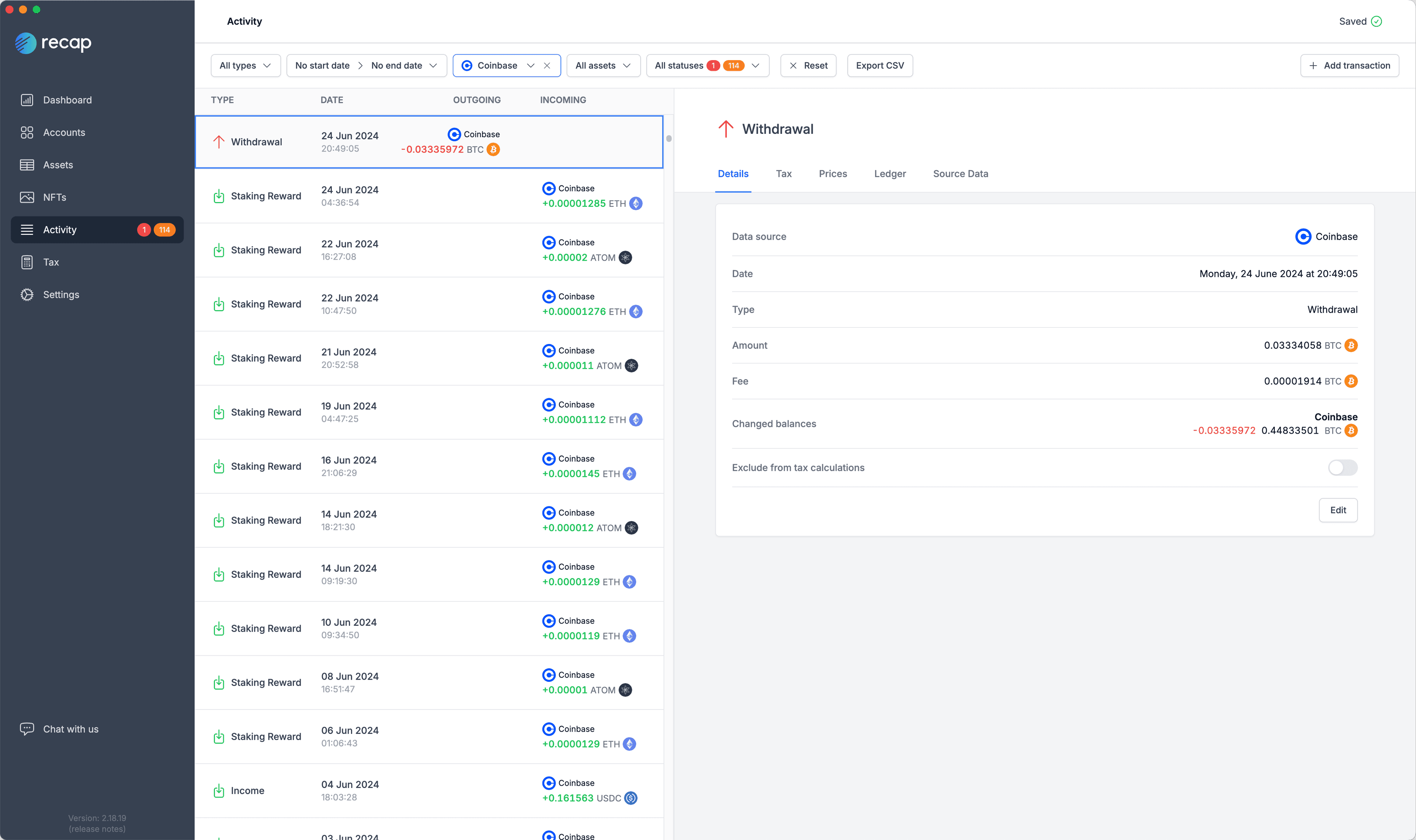Open the release notes link

coord(97,829)
